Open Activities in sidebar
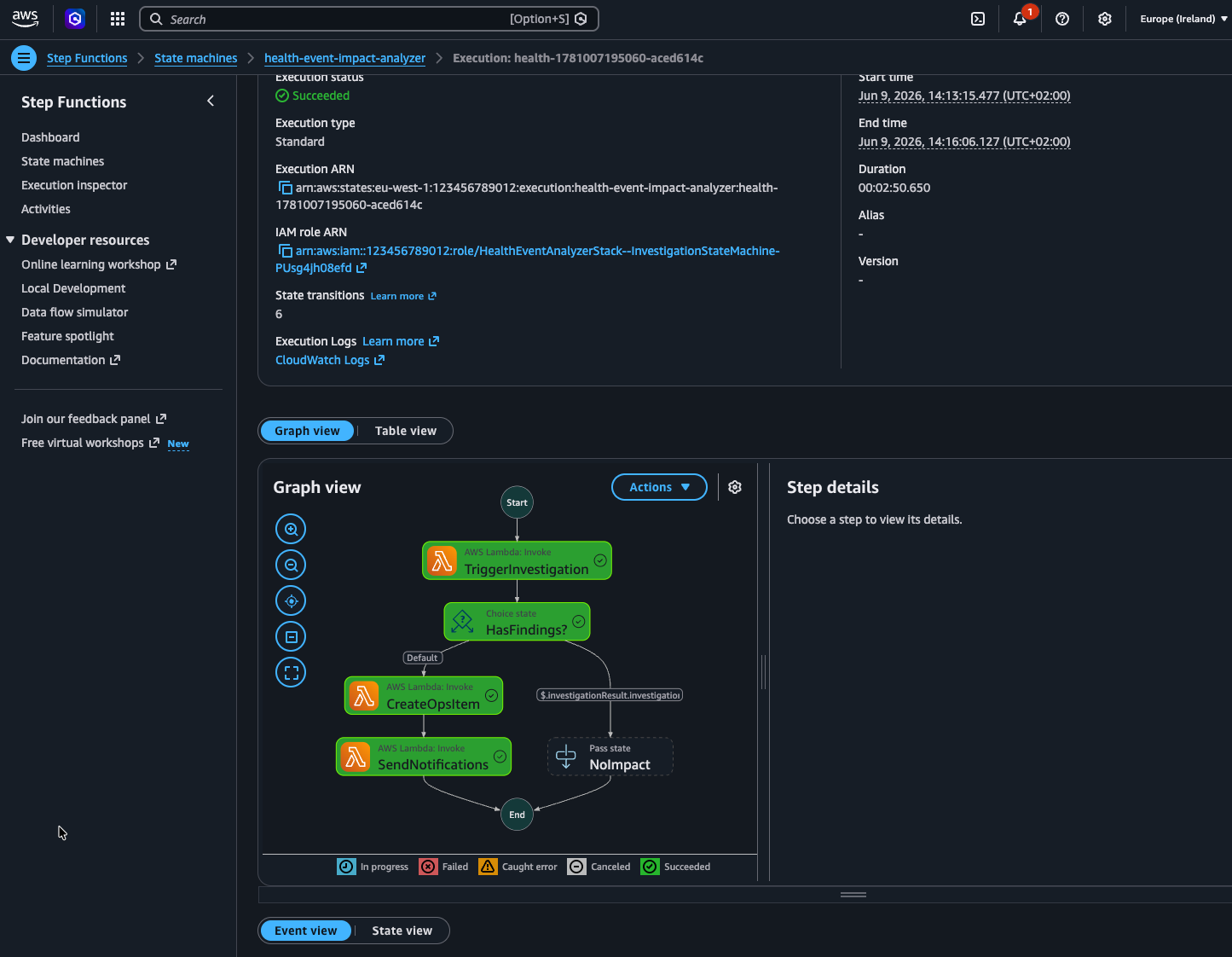The height and width of the screenshot is (957, 1232). [46, 209]
